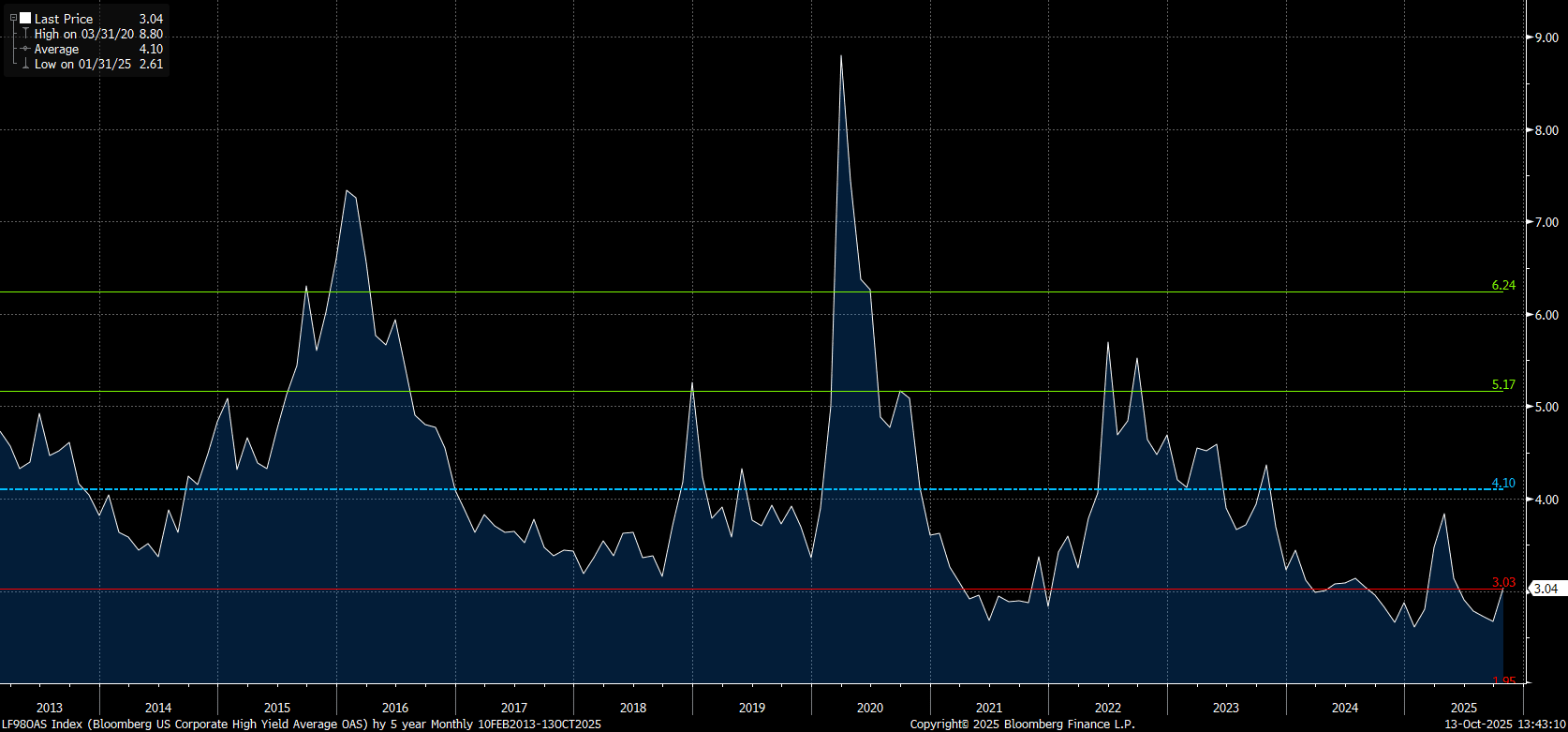Click the 2013 year label on time axis

pyautogui.click(x=49, y=708)
